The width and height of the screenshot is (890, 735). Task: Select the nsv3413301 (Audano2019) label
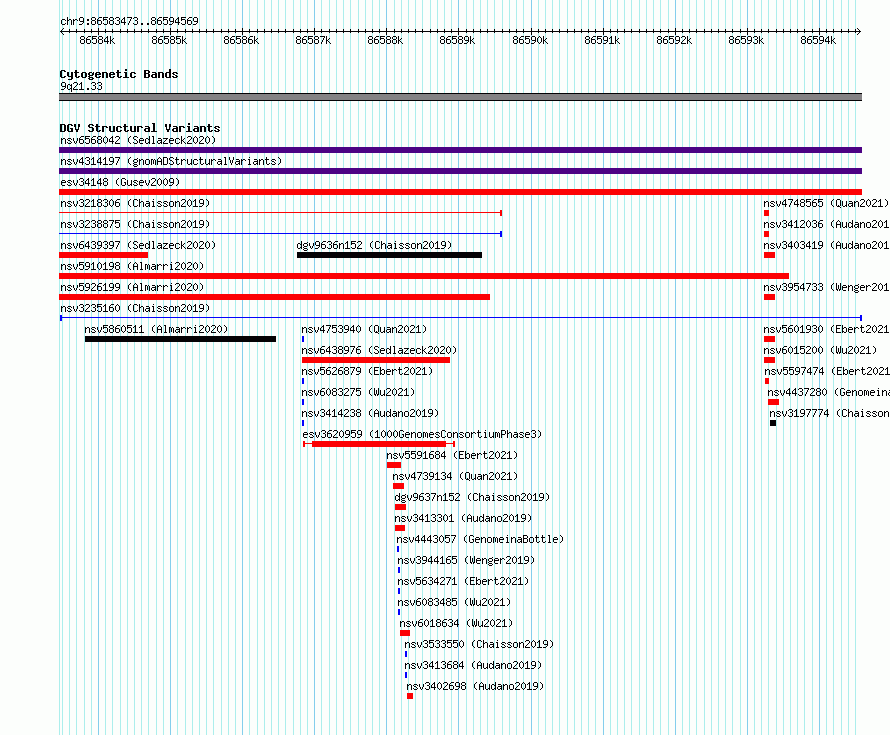[x=463, y=518]
